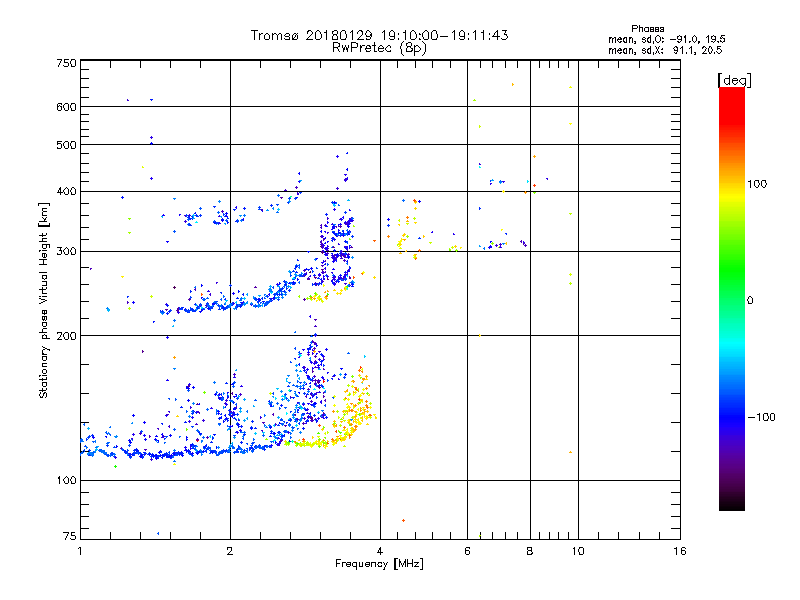Click the isolated orange point near 4.5 MHz below 100 km
Screen dimensions: 800x600
coord(404,520)
